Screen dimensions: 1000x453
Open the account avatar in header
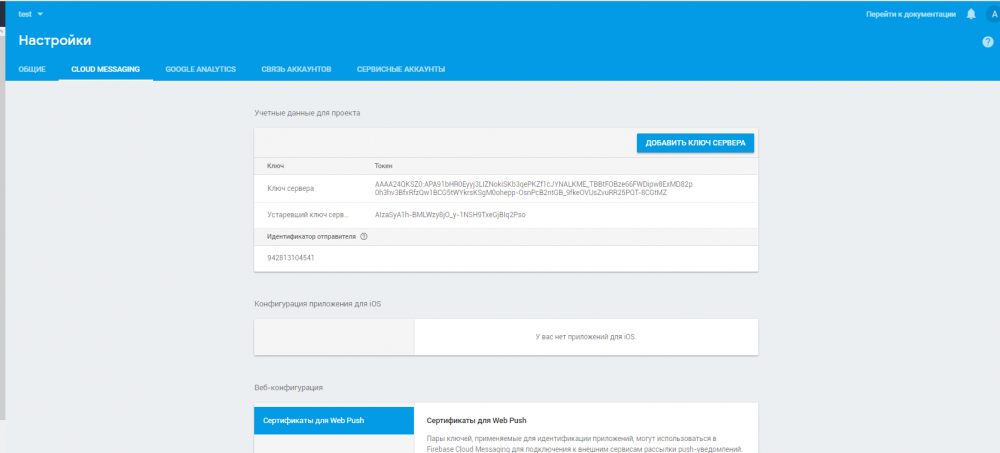(994, 14)
